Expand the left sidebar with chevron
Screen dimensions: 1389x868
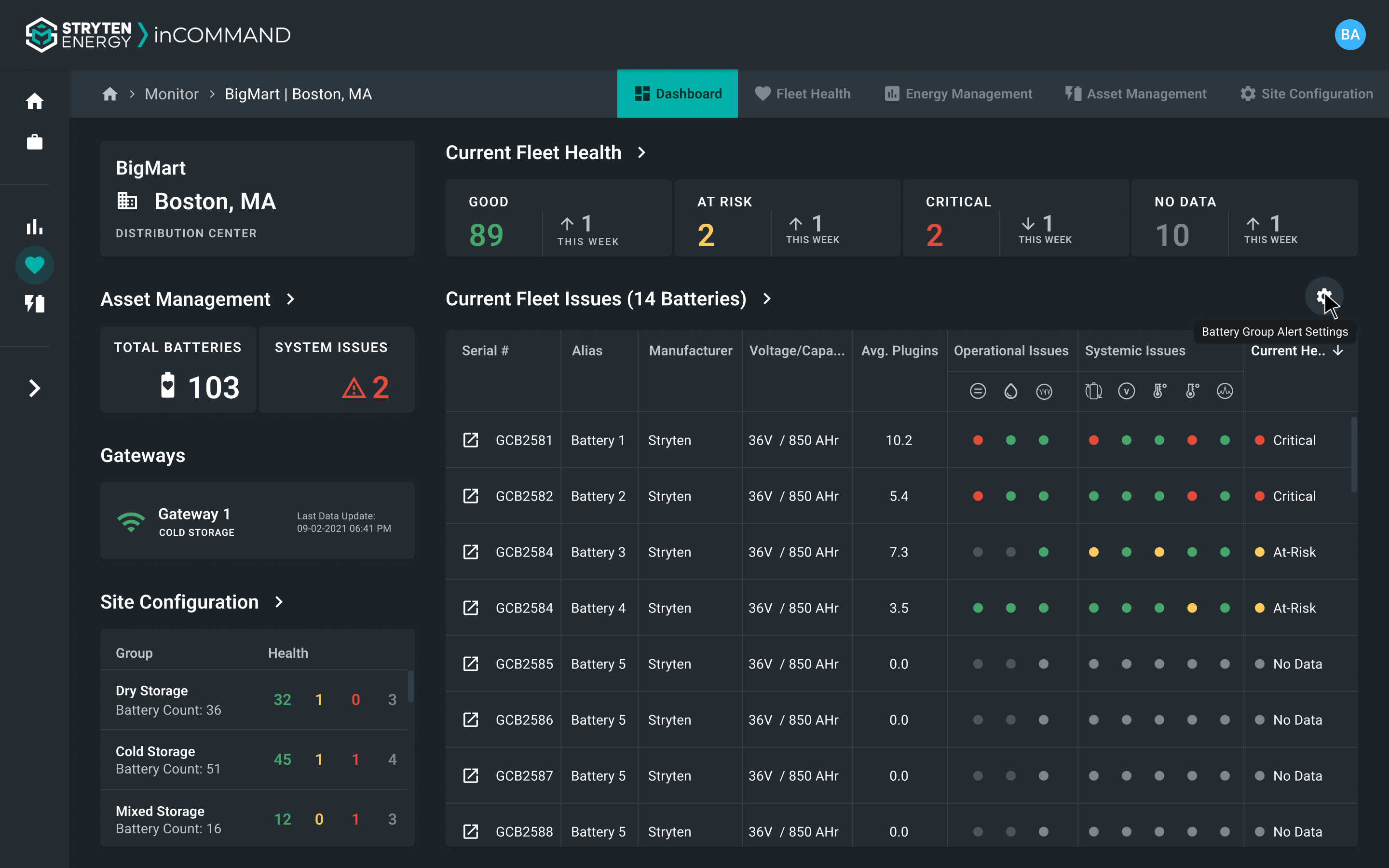(34, 388)
